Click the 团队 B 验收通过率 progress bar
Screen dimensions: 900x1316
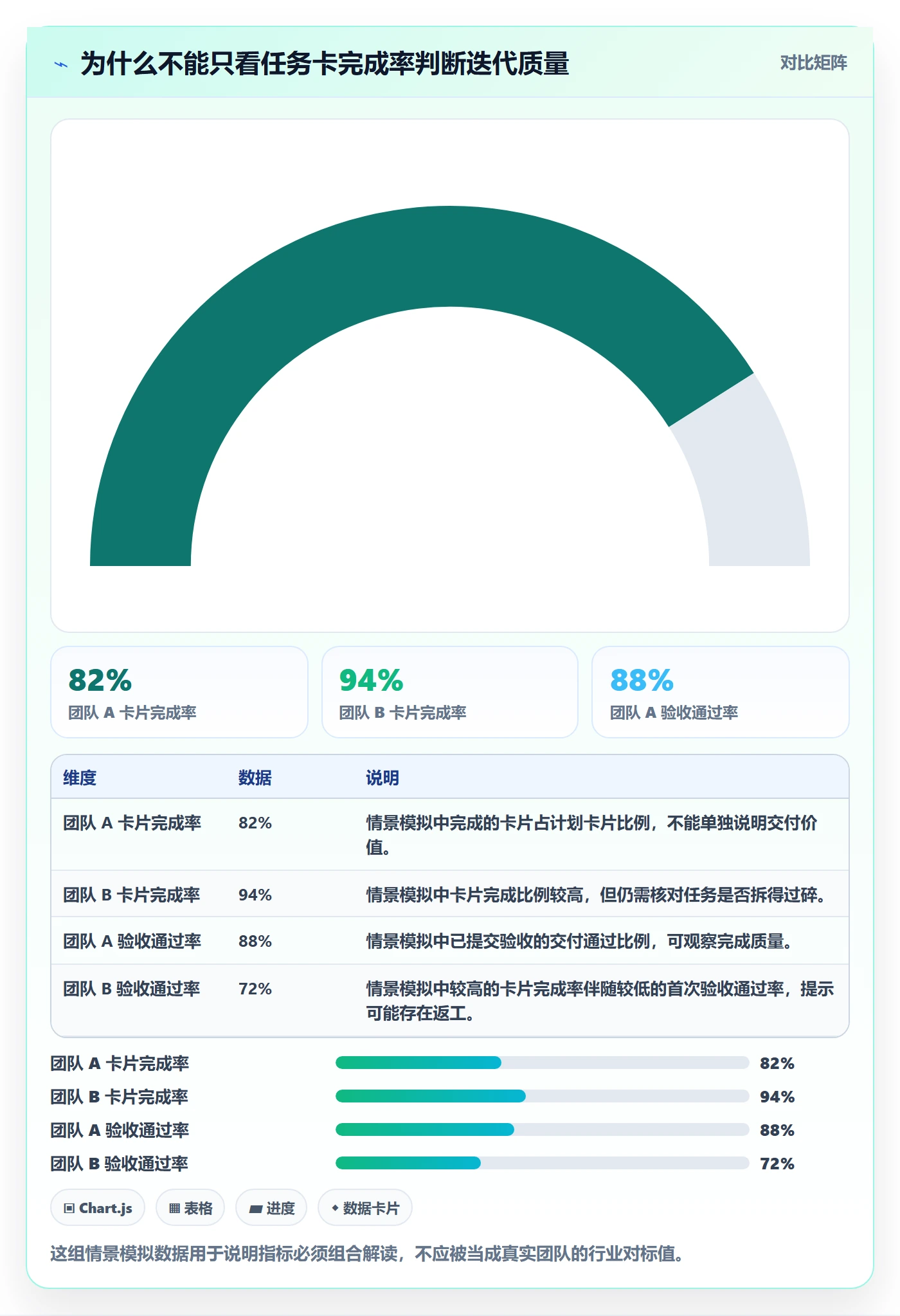(542, 1163)
